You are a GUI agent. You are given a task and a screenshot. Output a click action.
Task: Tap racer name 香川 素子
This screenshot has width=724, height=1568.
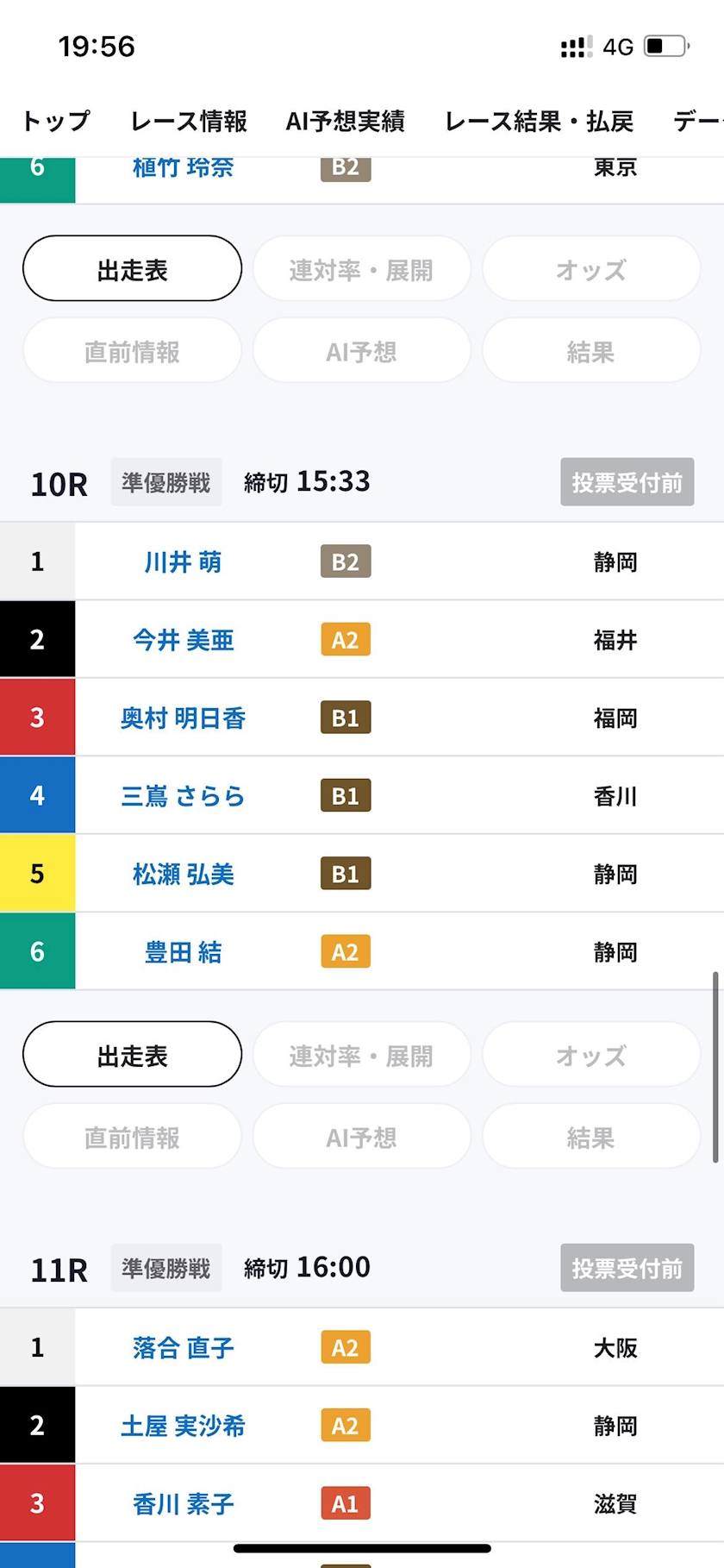point(183,1504)
